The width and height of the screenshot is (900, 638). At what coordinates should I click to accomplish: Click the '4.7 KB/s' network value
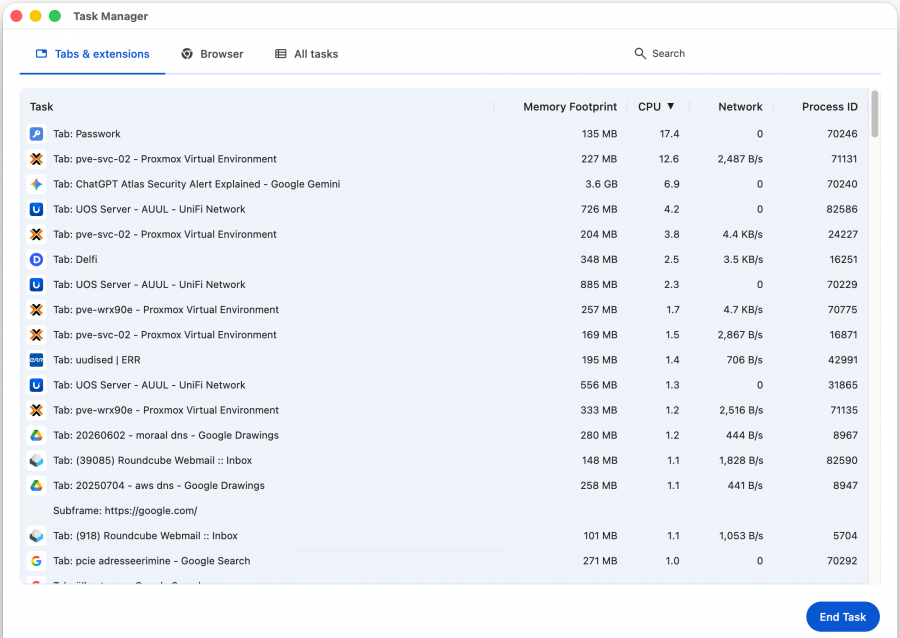(x=743, y=310)
